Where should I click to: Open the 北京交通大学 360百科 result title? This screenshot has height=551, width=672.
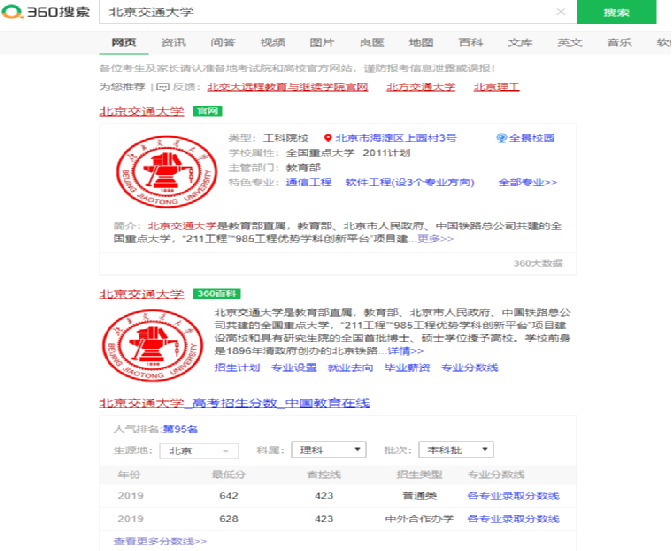tap(142, 294)
